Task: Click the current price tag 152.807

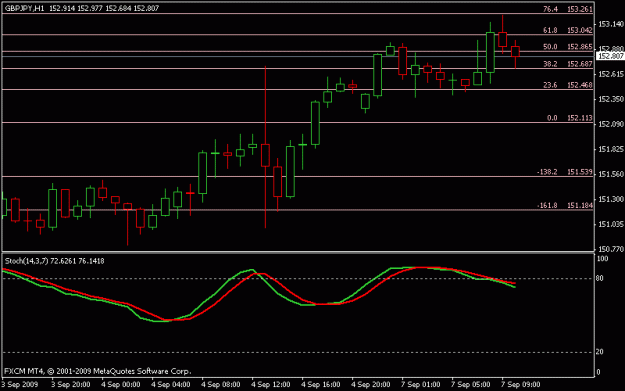Action: [610, 56]
